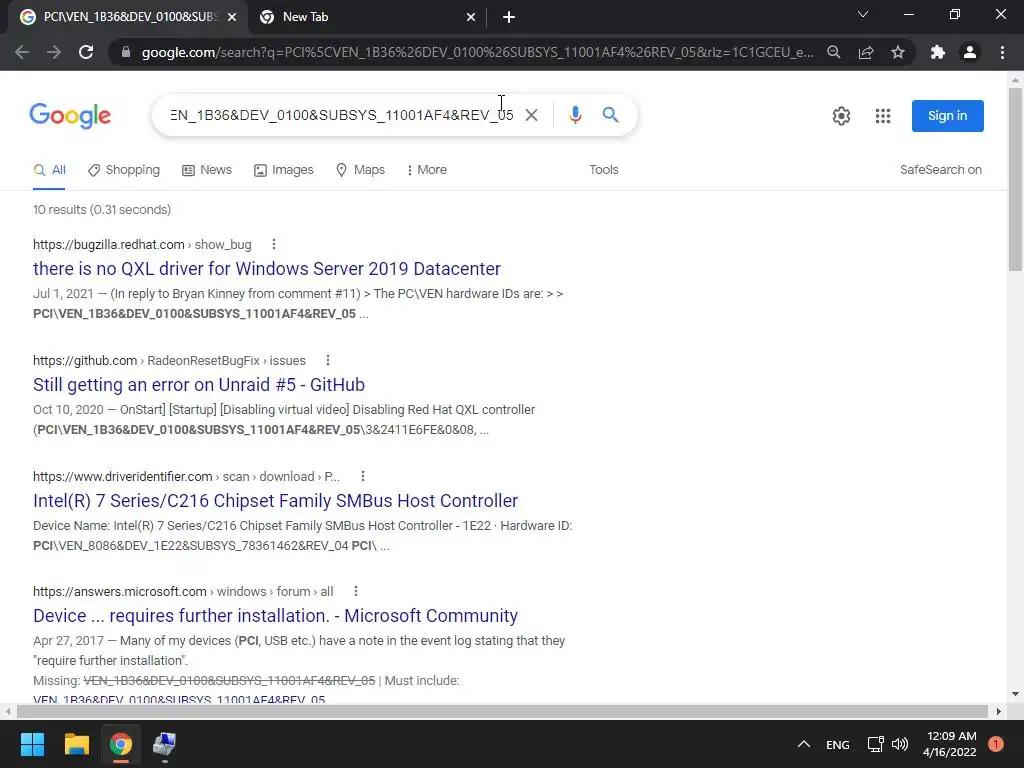Open the Google apps grid
This screenshot has height=768, width=1024.
pos(883,116)
